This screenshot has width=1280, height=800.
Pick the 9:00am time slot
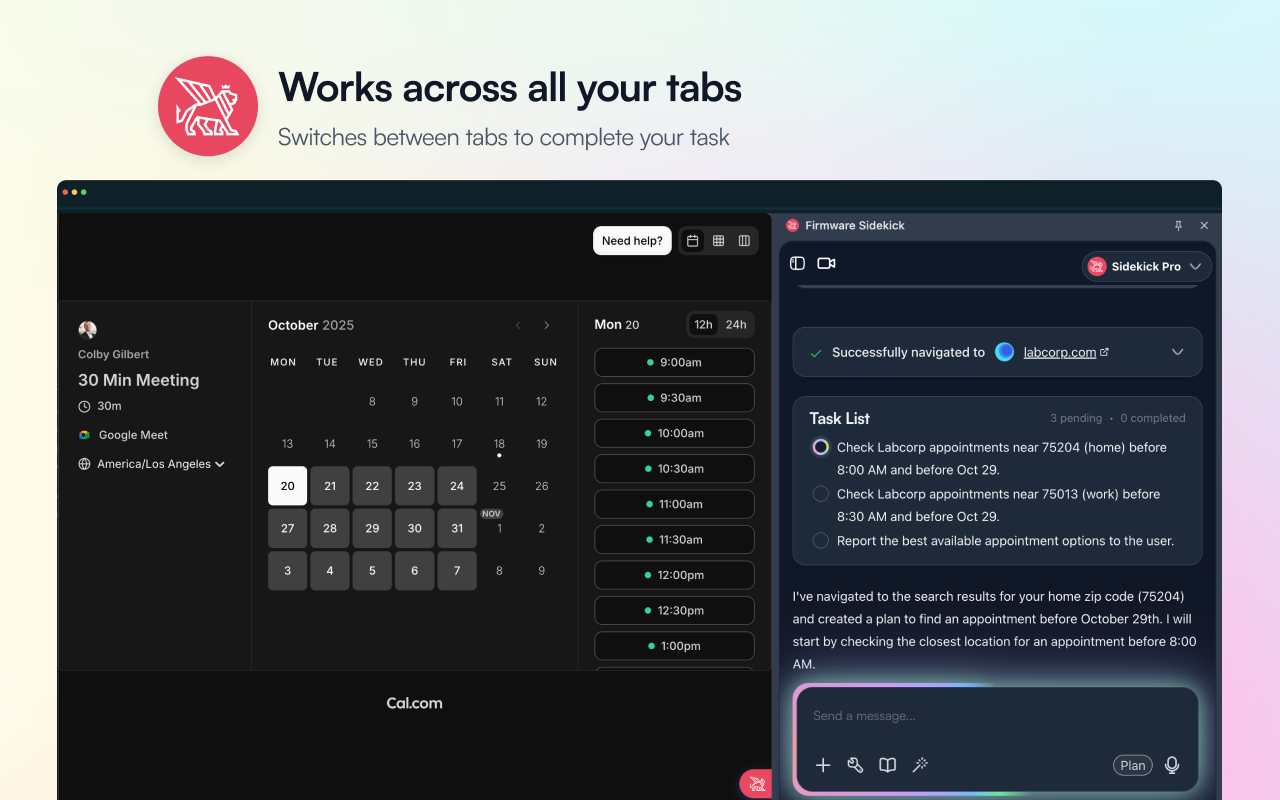click(x=674, y=362)
